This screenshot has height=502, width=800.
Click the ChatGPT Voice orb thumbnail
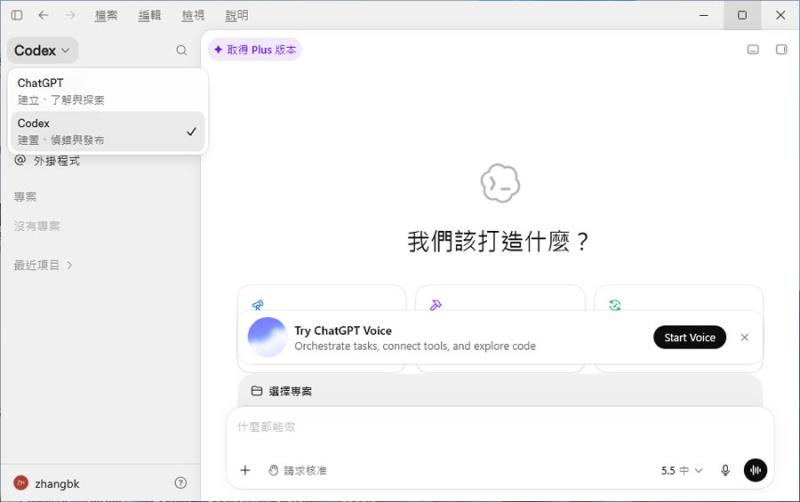[x=267, y=337]
